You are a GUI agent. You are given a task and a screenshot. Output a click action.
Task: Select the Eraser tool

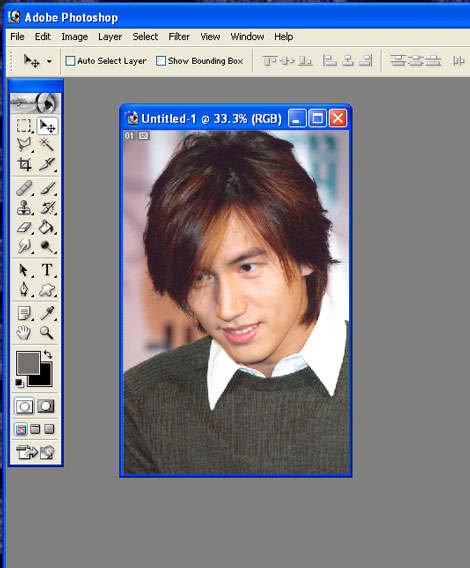point(24,227)
